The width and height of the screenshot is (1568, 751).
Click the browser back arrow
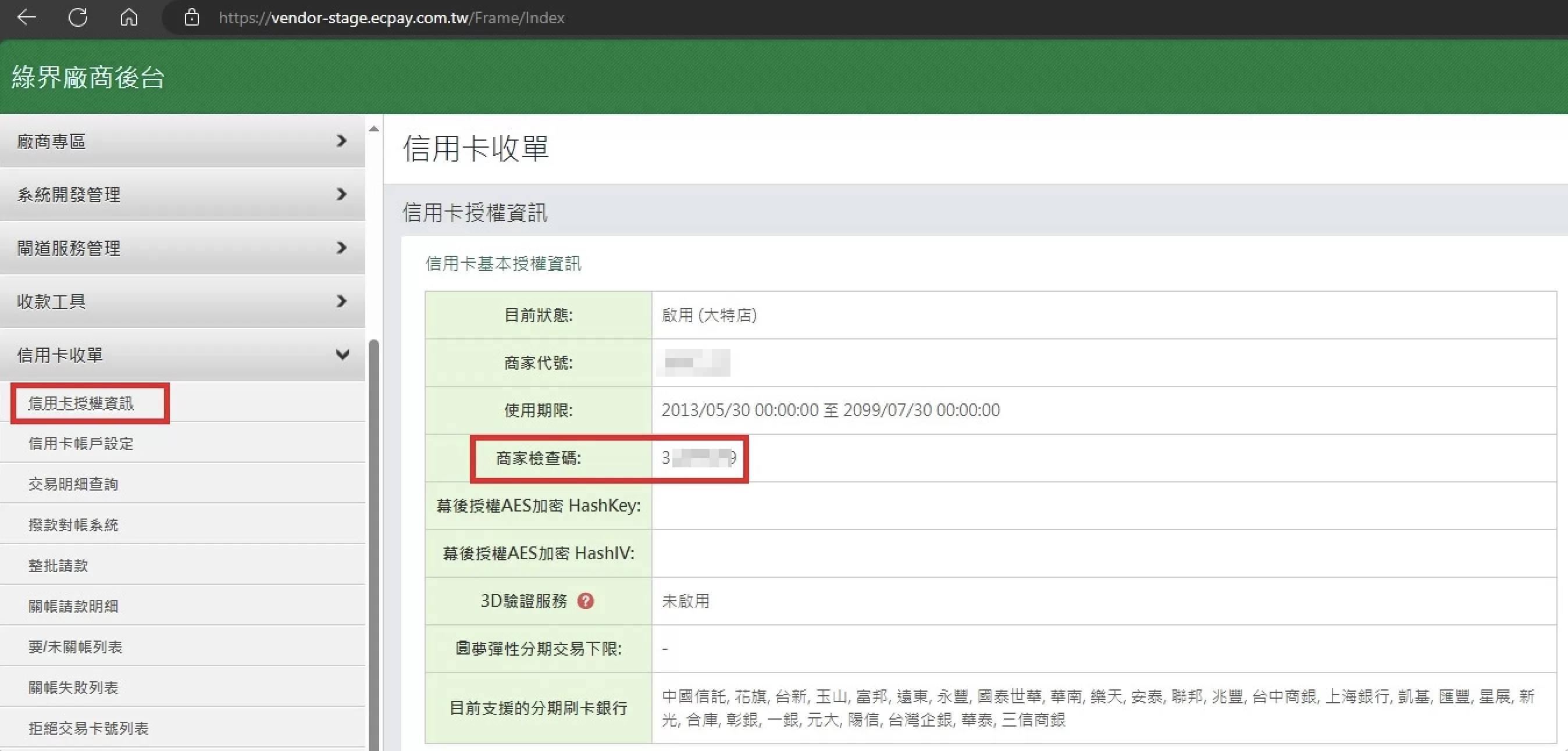27,17
